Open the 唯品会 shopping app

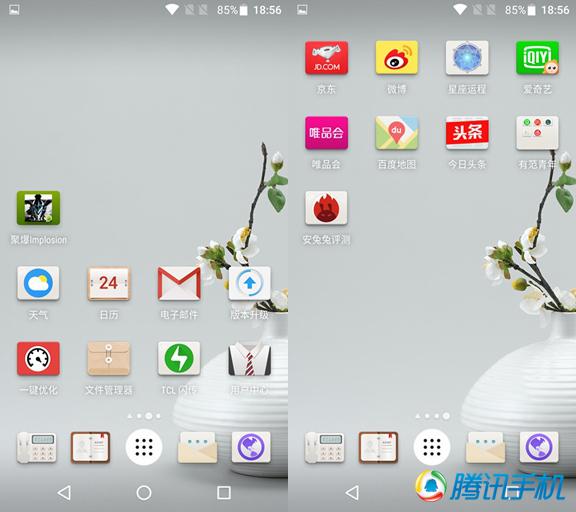(x=327, y=133)
